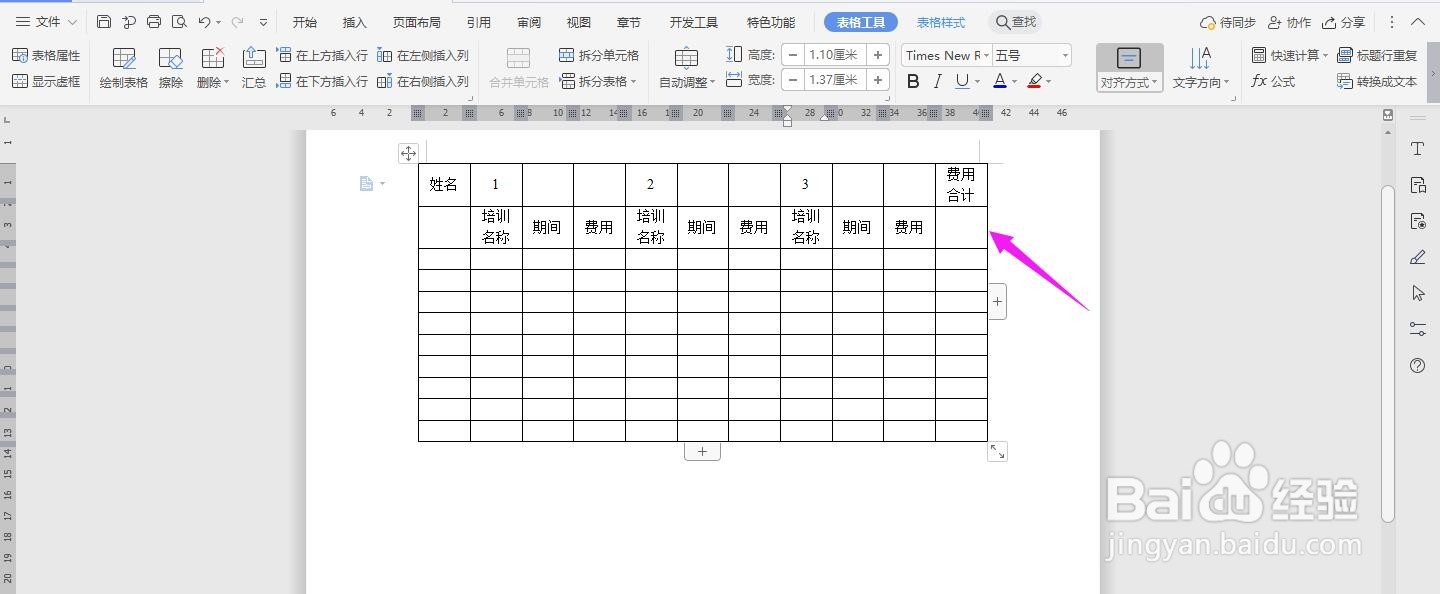The image size is (1440, 594).
Task: Open 表格属性 (Table Properties)
Action: (47, 55)
